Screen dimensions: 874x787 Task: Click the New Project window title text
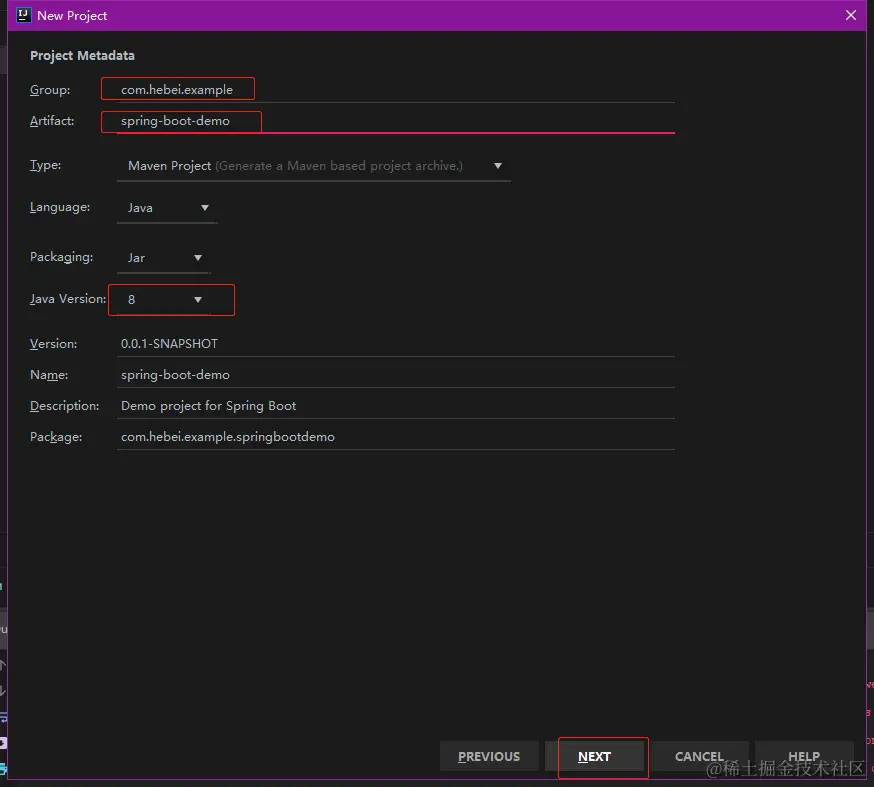72,16
